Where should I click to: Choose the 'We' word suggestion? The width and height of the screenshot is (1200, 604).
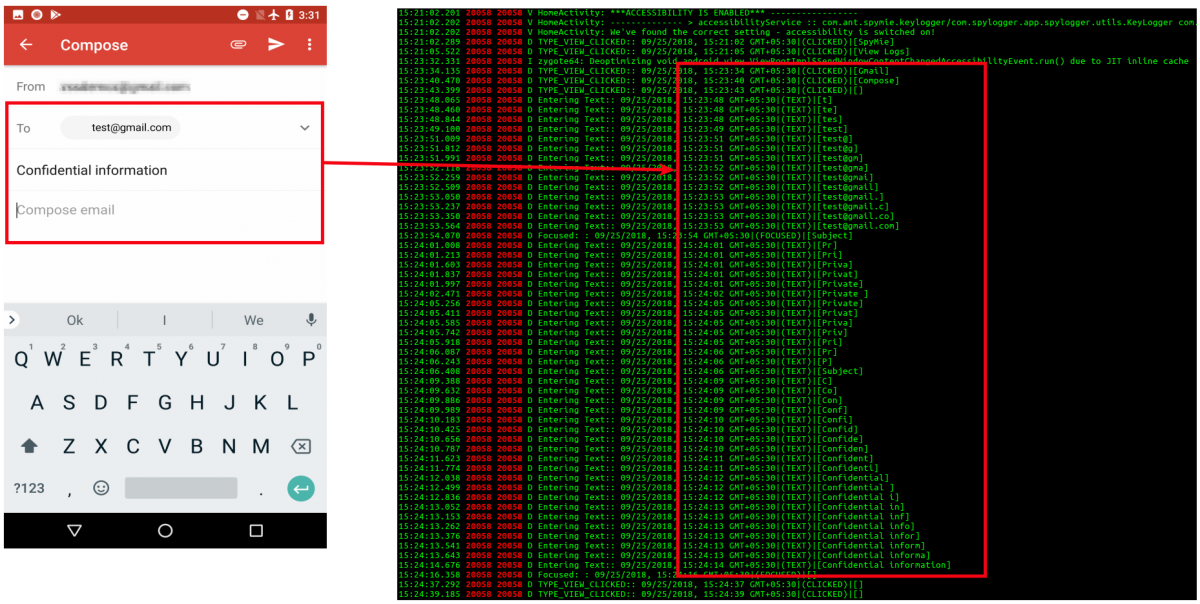[254, 320]
